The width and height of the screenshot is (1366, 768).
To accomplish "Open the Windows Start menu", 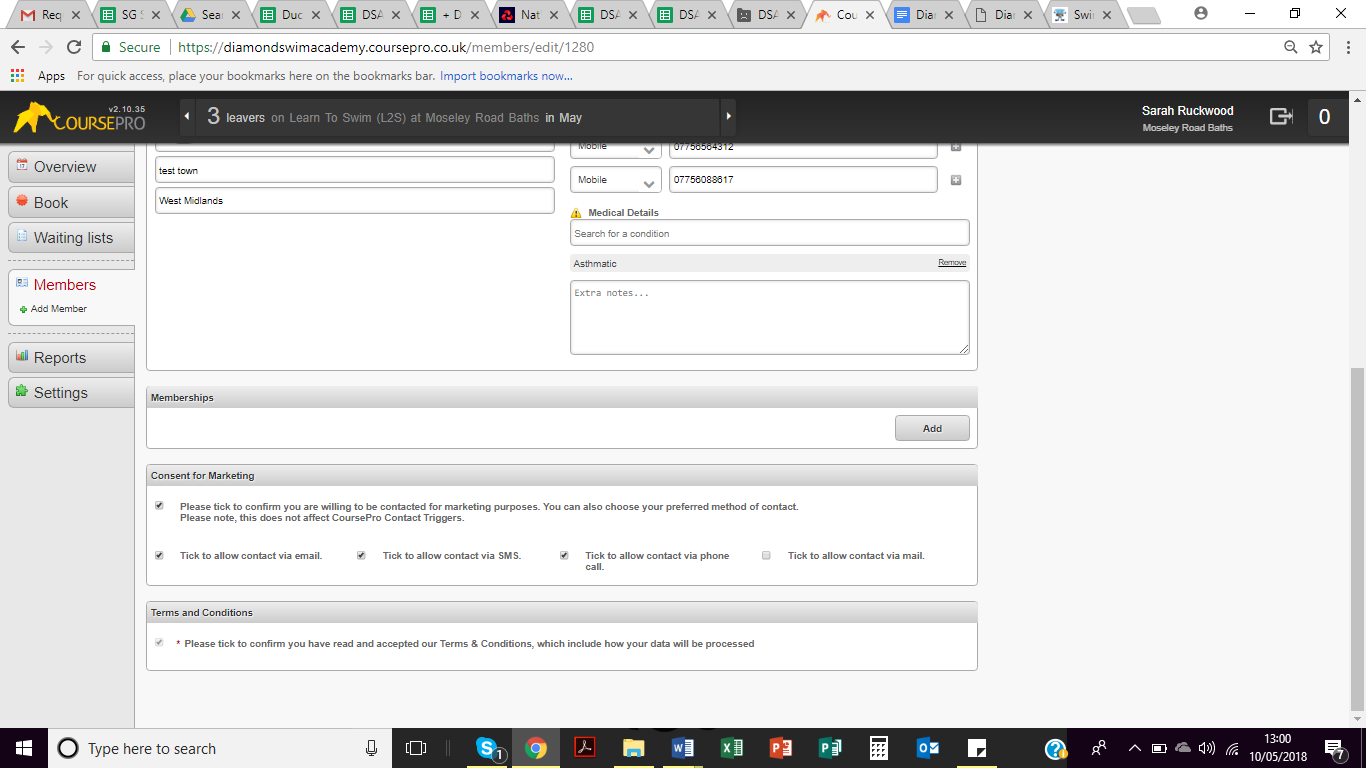I will point(23,748).
